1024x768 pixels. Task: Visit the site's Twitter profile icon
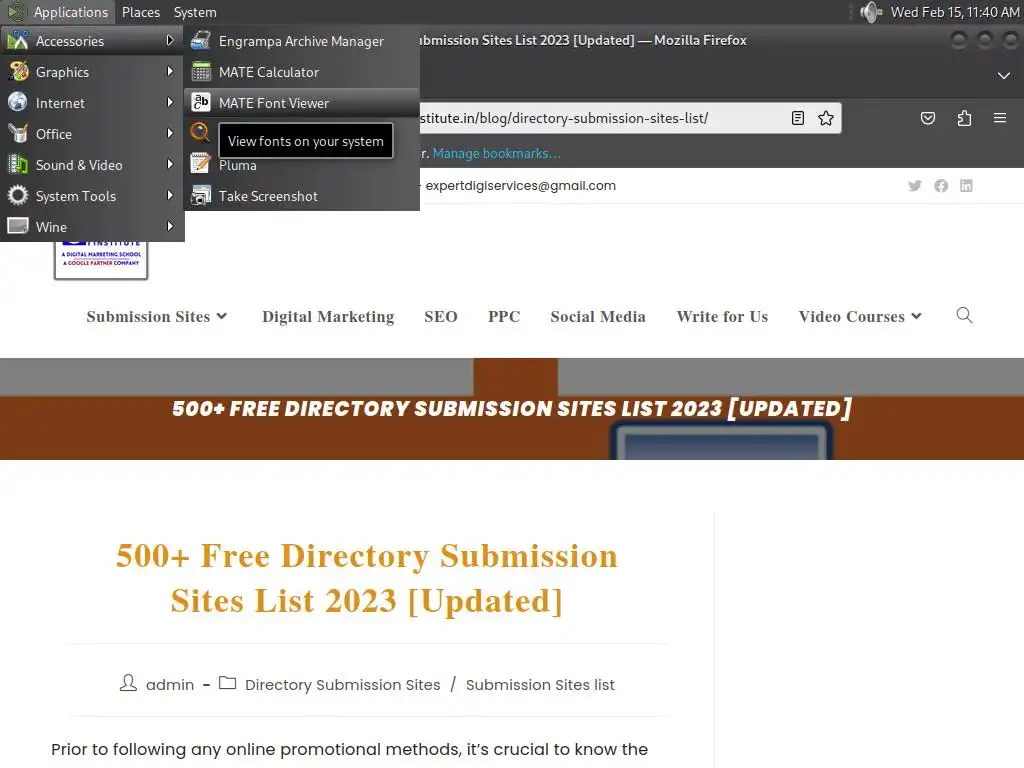pos(915,185)
